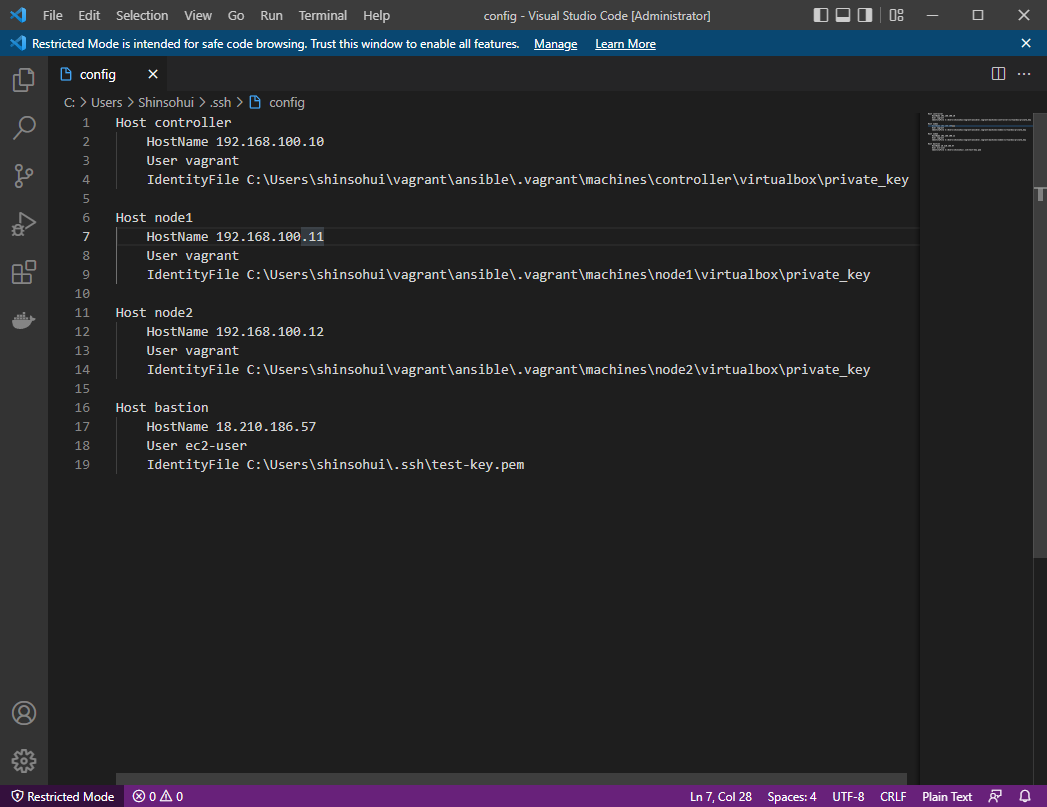Screen dimensions: 1047x807
Task: Click the horizontal scrollbar at bottom
Action: 511,778
